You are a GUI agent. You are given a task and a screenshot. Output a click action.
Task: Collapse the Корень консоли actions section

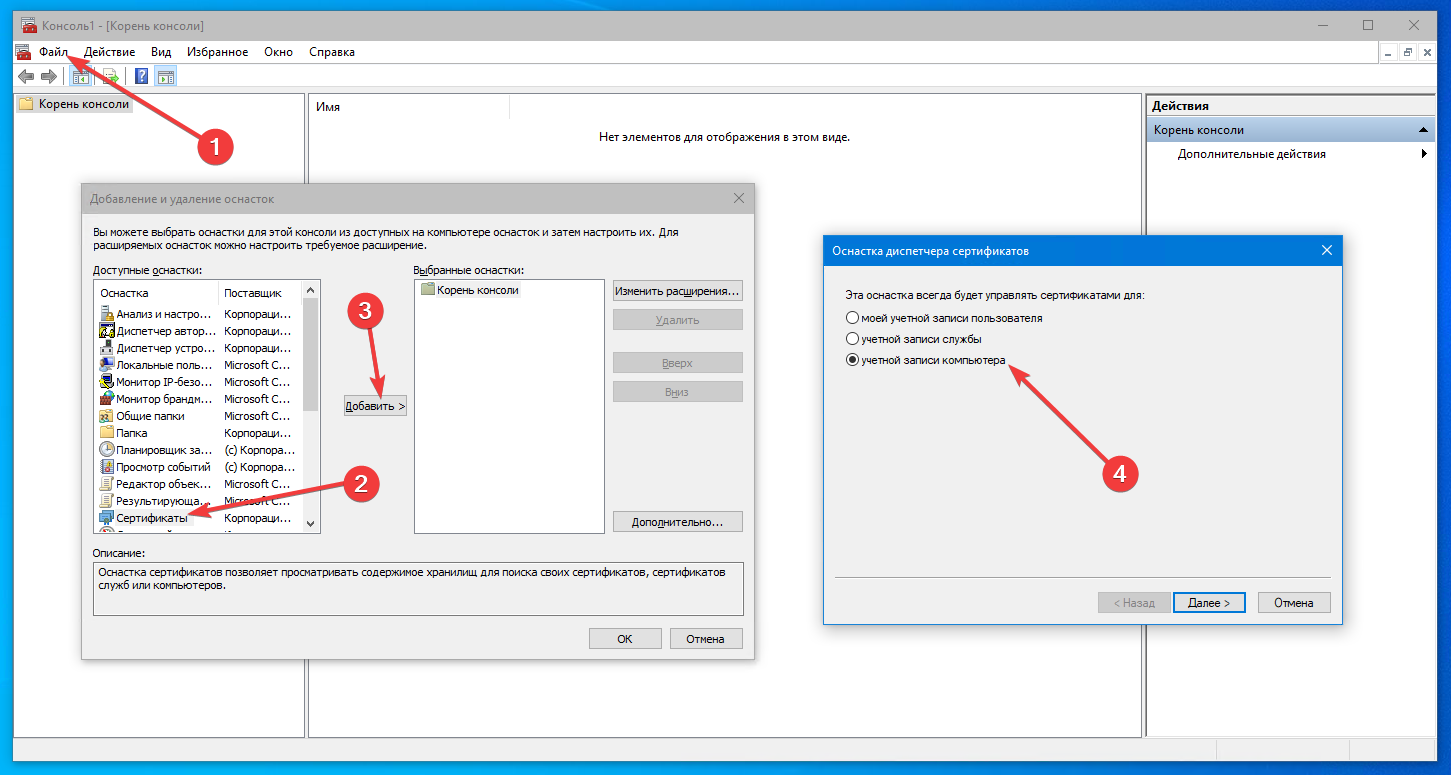[1424, 128]
